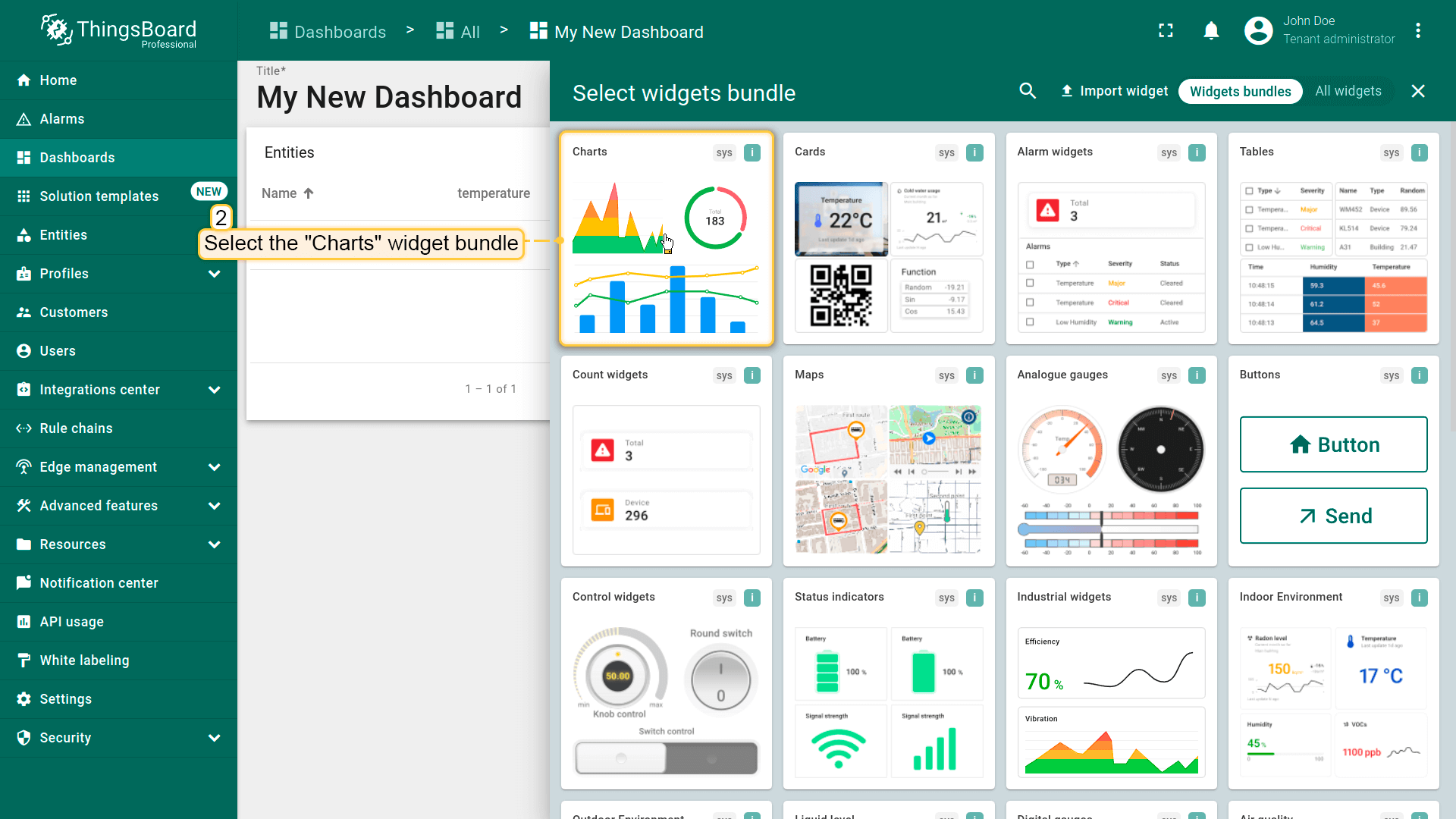Click info icon on Alarm widgets
The width and height of the screenshot is (1456, 819).
(1197, 152)
